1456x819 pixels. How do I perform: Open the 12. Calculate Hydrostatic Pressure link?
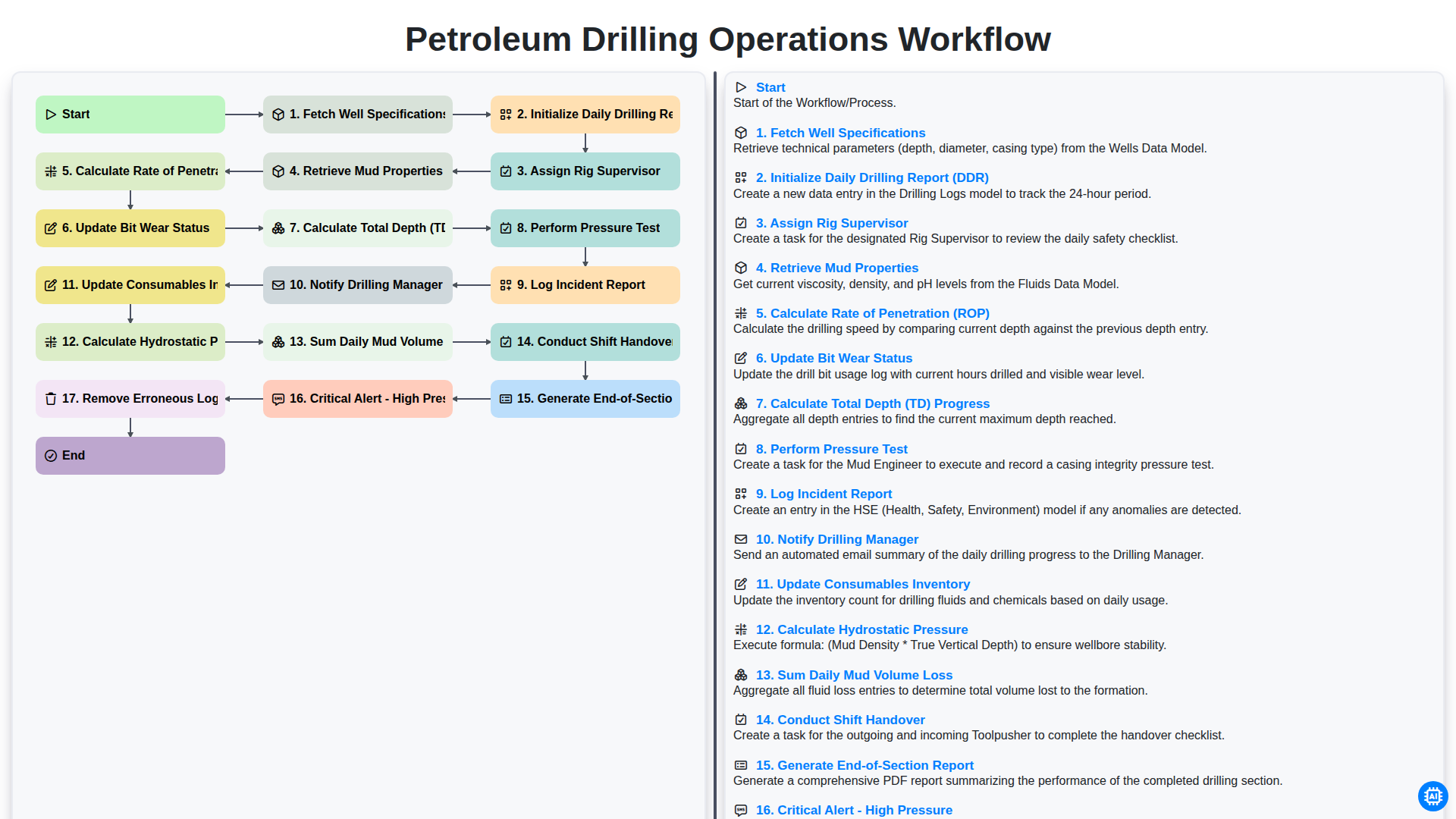tap(861, 629)
